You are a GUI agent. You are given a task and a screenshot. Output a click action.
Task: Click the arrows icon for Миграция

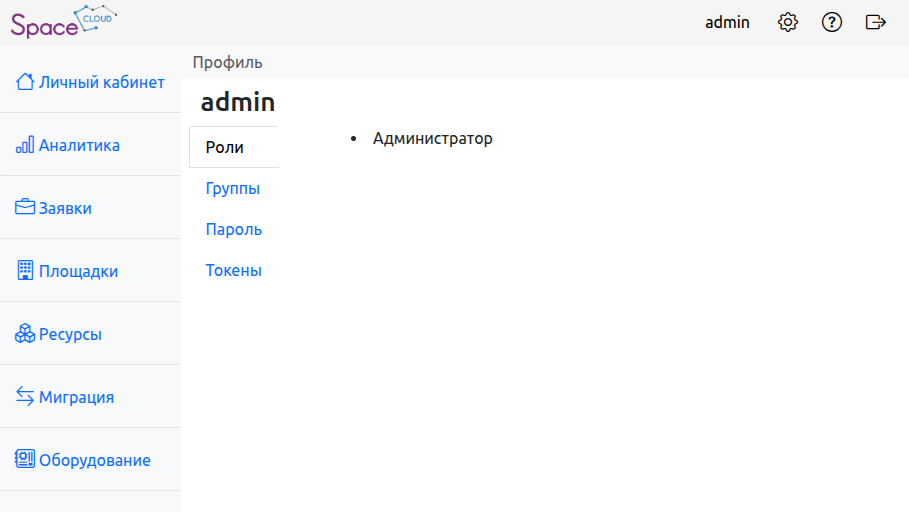[x=25, y=396]
